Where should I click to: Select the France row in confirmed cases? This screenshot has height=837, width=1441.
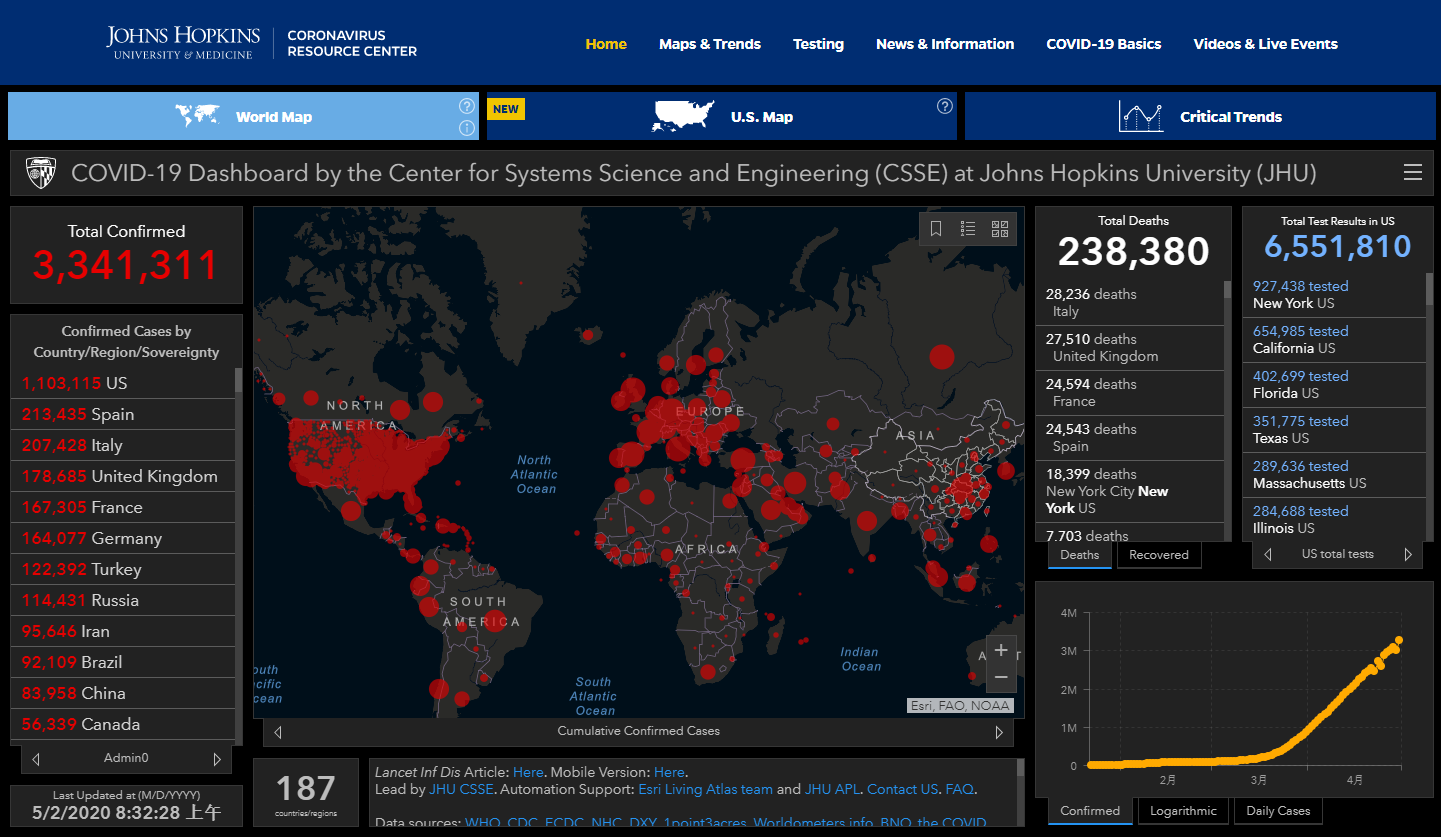click(124, 507)
